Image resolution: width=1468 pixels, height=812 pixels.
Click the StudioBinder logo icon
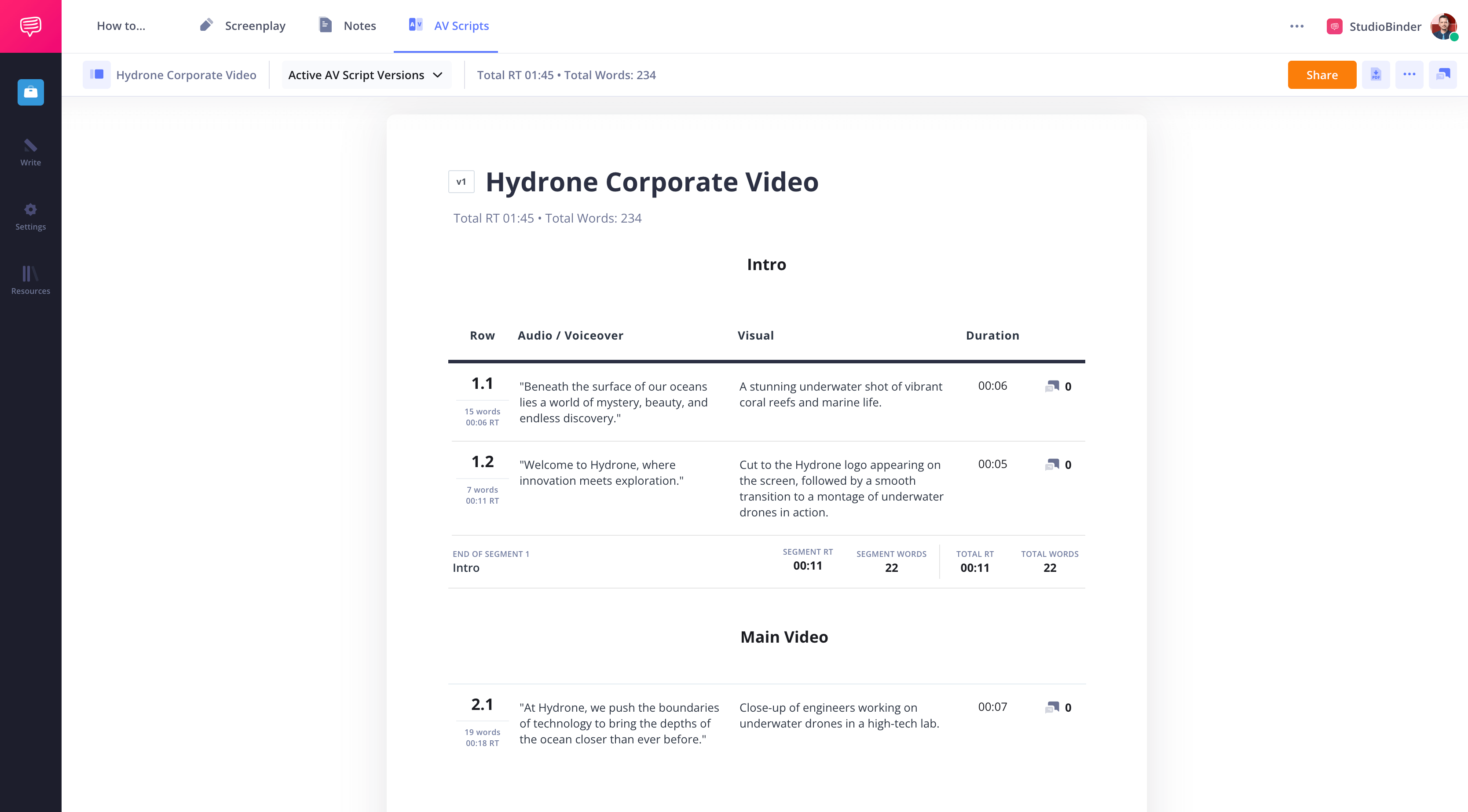click(30, 26)
